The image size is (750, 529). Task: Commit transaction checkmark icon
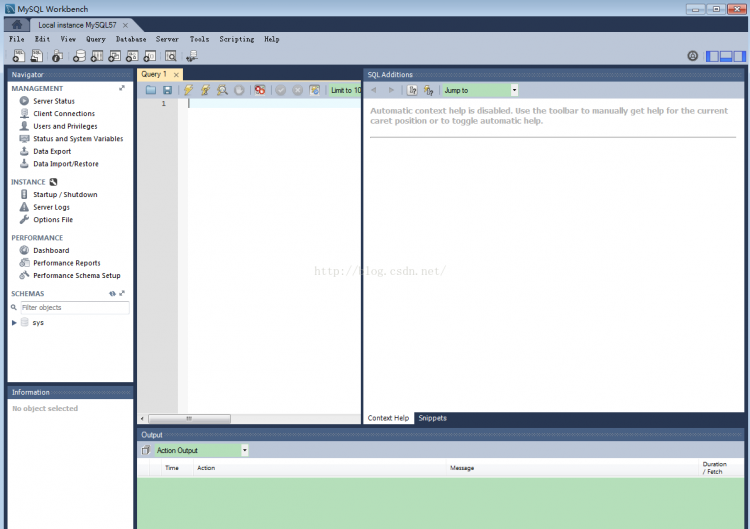[281, 90]
